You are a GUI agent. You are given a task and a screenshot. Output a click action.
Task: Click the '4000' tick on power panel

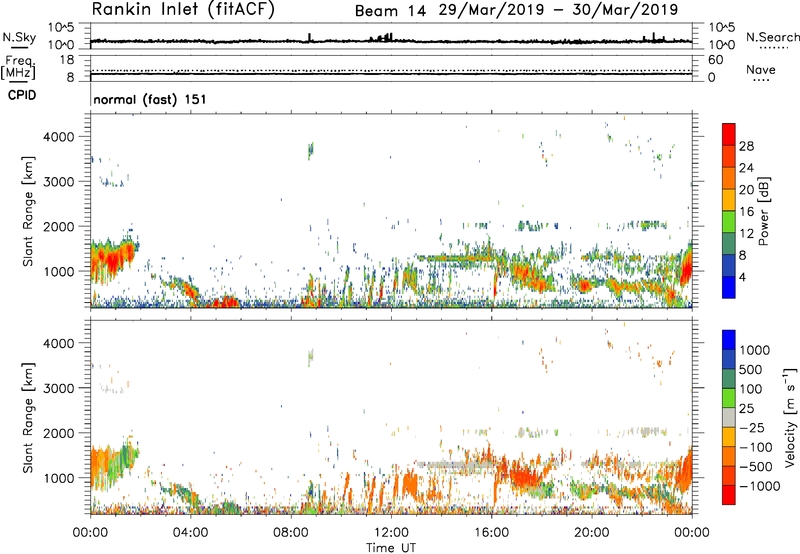tap(58, 137)
